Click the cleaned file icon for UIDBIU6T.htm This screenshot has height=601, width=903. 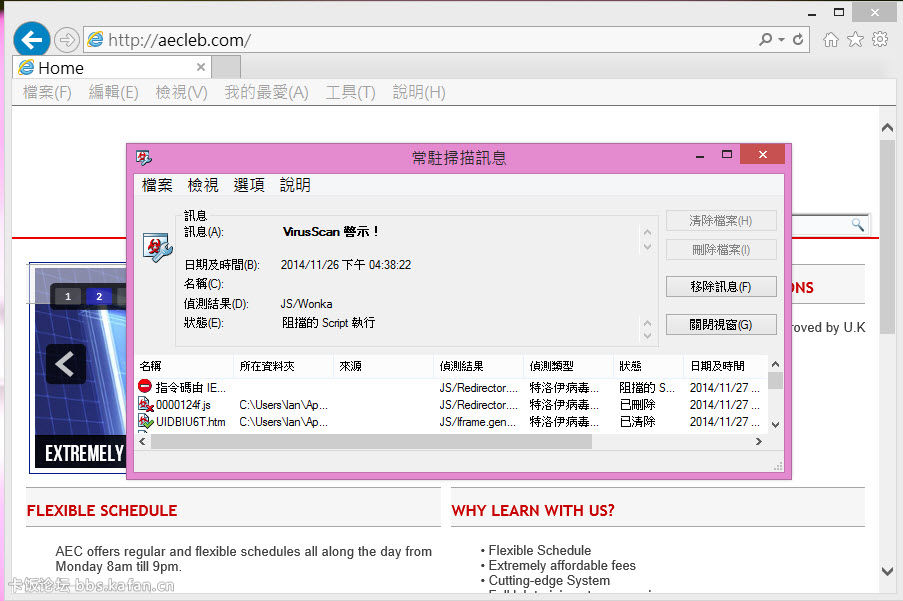click(145, 421)
